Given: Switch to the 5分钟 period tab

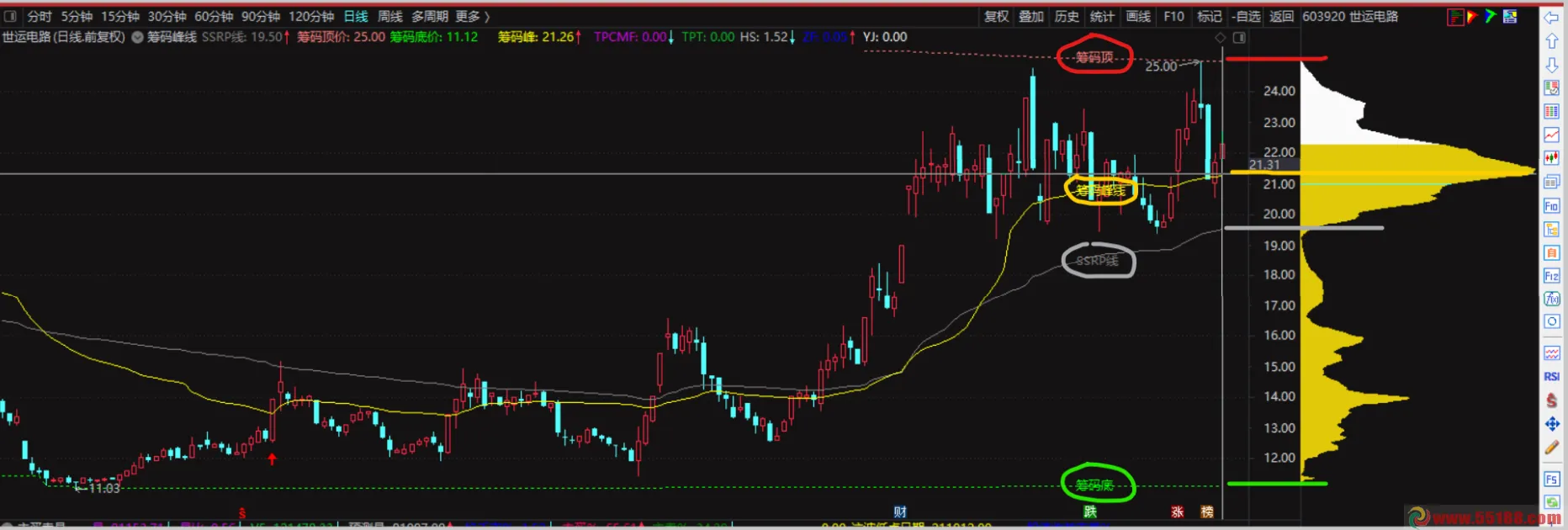Looking at the screenshot, I should (77, 16).
